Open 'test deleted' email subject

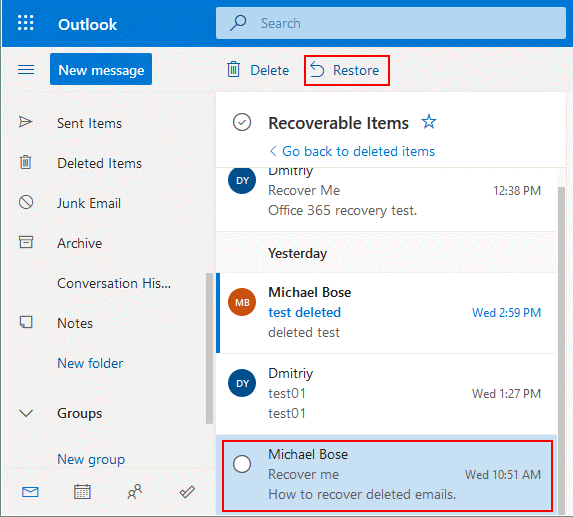(x=304, y=312)
